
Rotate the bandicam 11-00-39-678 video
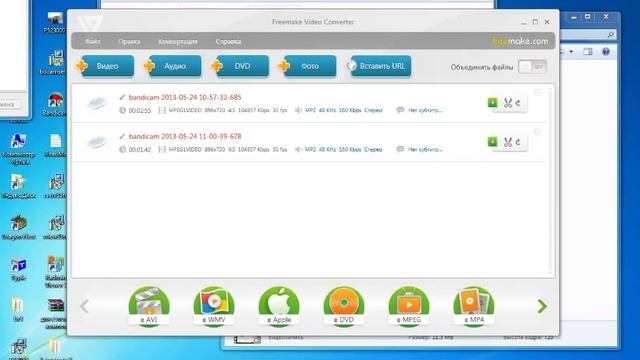point(518,142)
